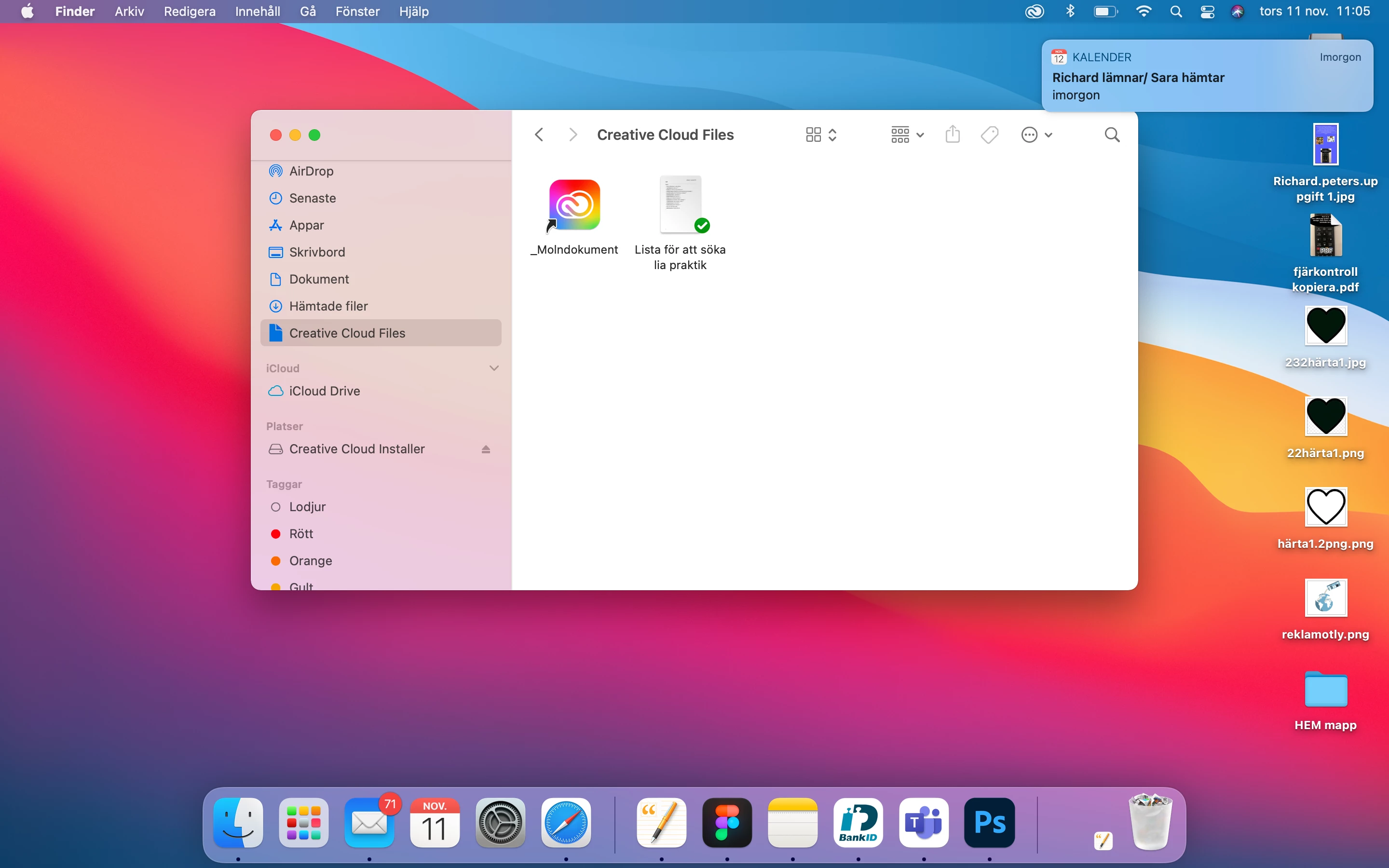The width and height of the screenshot is (1389, 868).
Task: Click Creative Cloud icon in menu bar
Action: (x=1035, y=12)
